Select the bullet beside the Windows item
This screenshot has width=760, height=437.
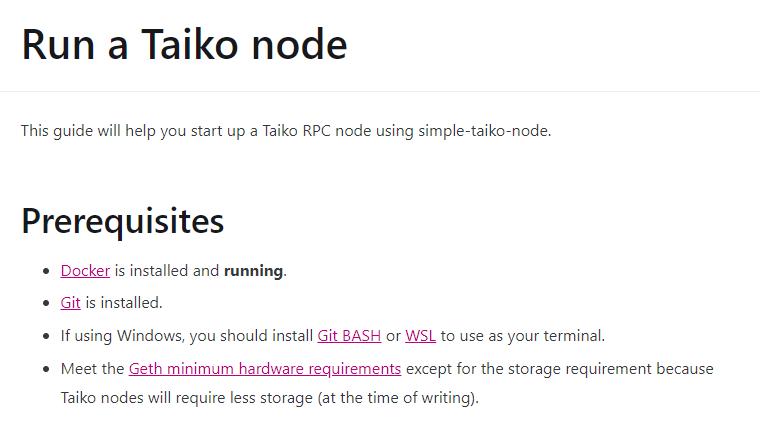(45, 336)
